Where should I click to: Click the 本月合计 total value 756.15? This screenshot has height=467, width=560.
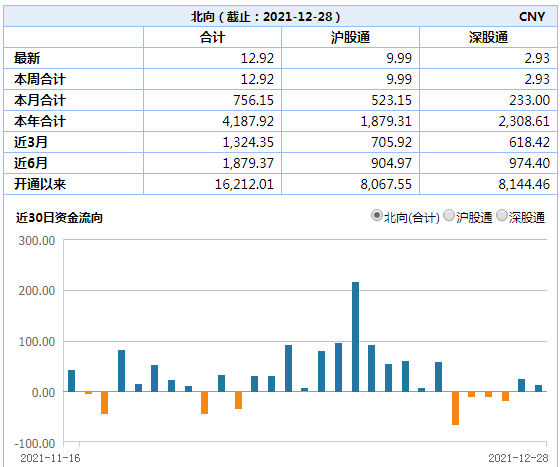point(253,100)
